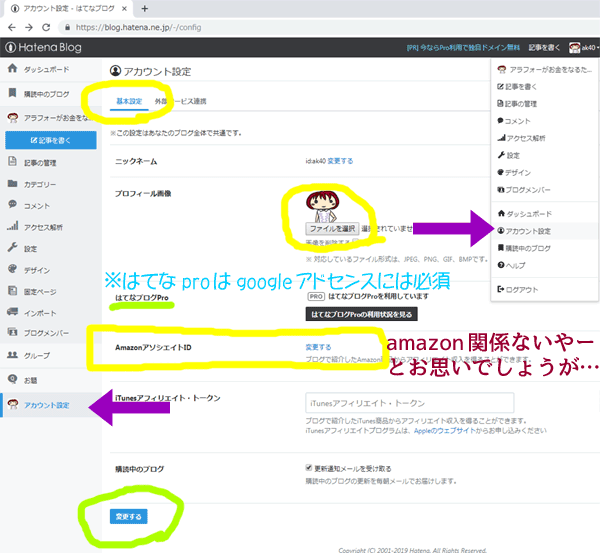Viewport: 600px width, 553px height.
Task: Select ダッシュボード in the dropdown menu
Action: (545, 214)
